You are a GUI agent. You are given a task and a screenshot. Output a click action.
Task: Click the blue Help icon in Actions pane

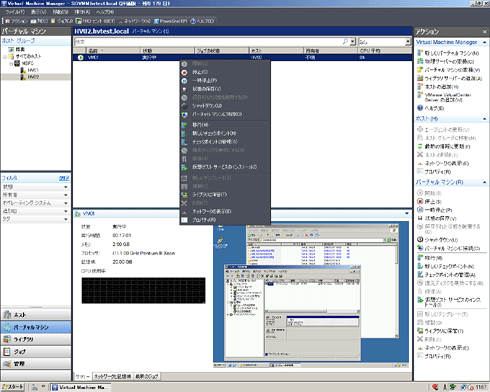pyautogui.click(x=420, y=108)
